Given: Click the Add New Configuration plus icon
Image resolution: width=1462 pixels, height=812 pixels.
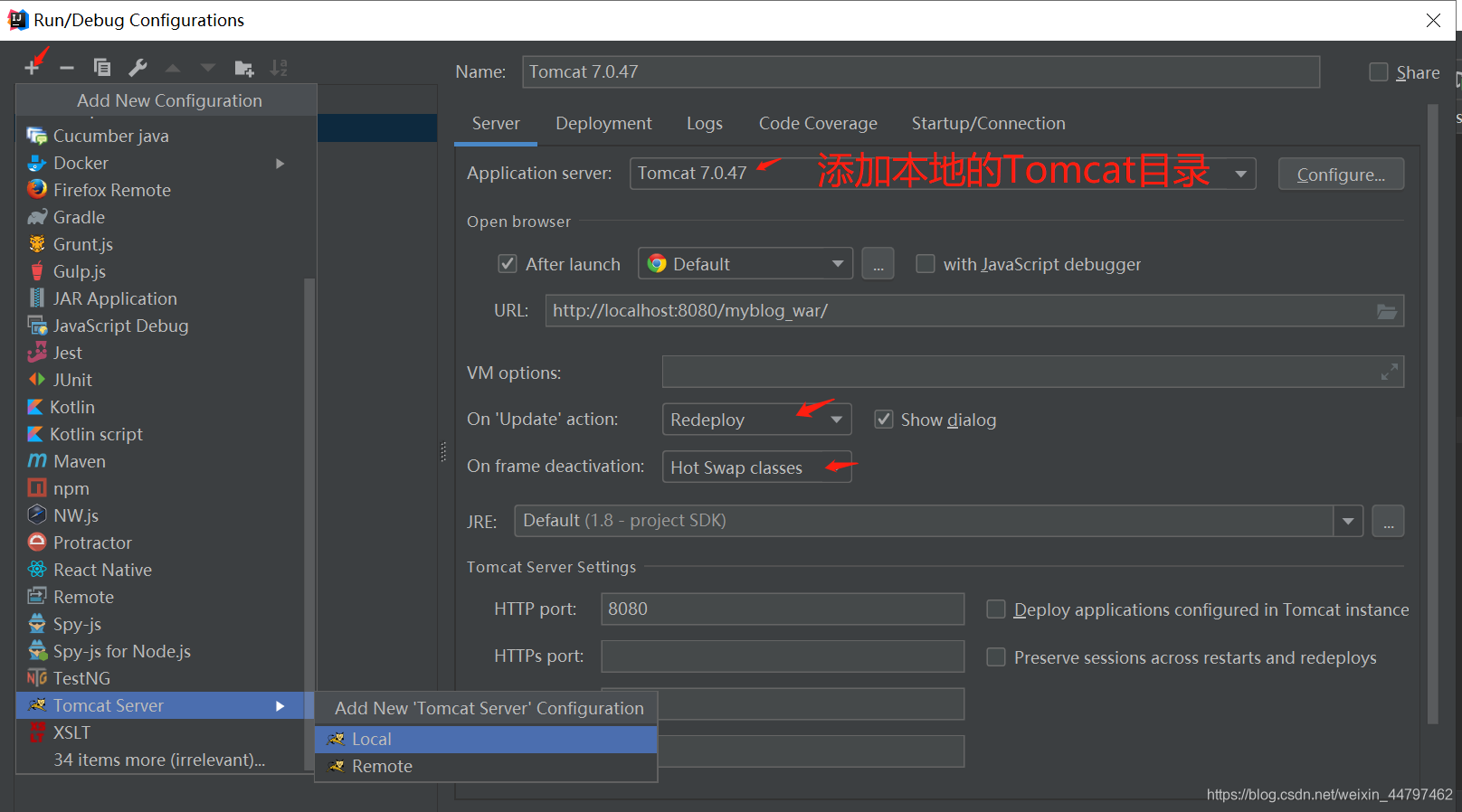Looking at the screenshot, I should pos(33,68).
